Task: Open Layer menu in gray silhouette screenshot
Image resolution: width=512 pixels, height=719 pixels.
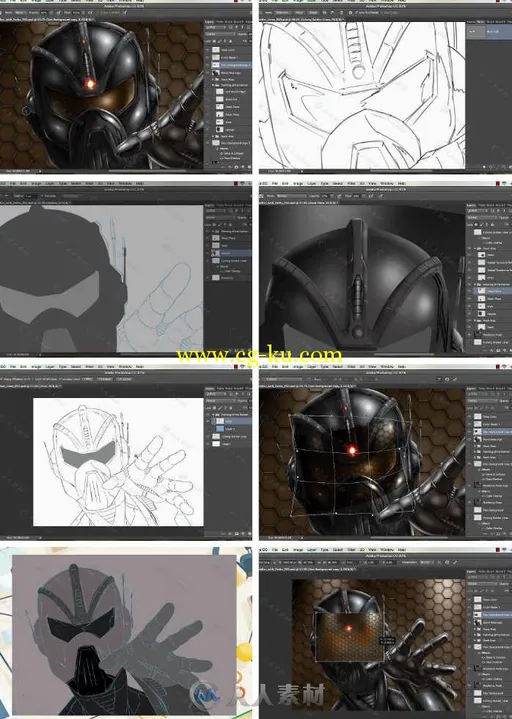Action: [x=50, y=183]
